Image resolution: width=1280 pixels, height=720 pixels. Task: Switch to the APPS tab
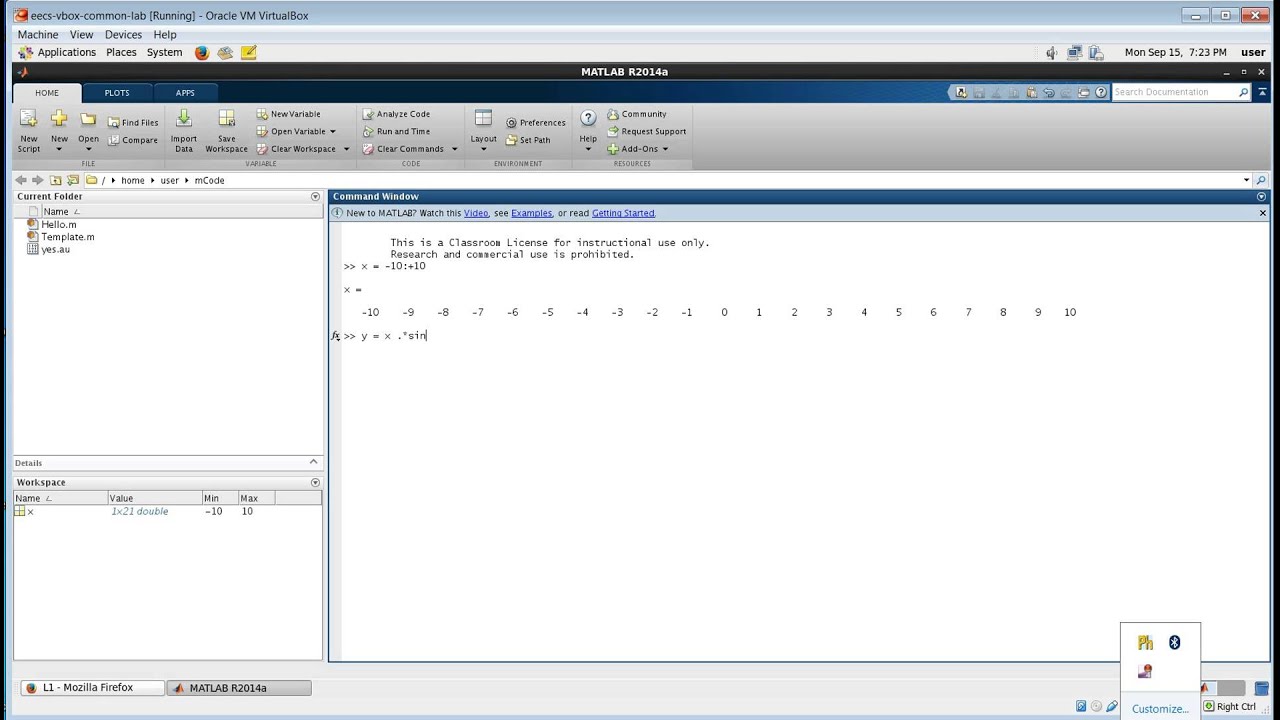tap(185, 93)
